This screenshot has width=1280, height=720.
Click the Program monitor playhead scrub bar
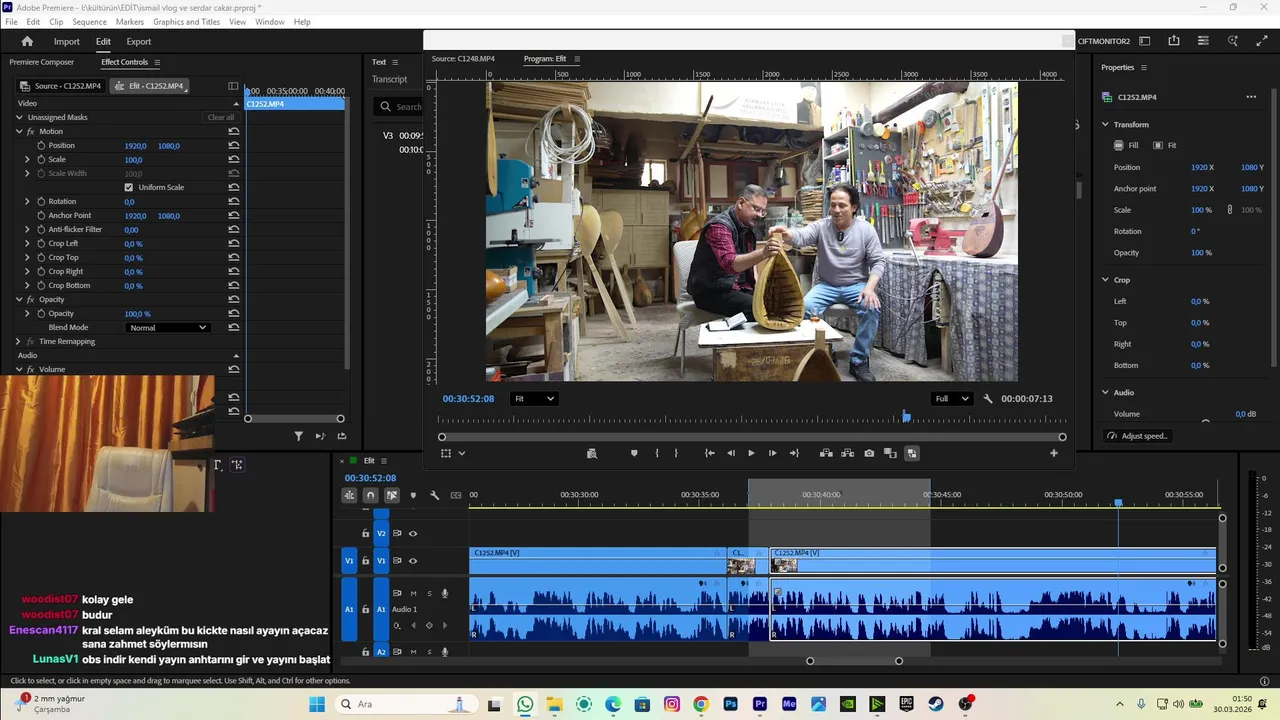coord(750,419)
